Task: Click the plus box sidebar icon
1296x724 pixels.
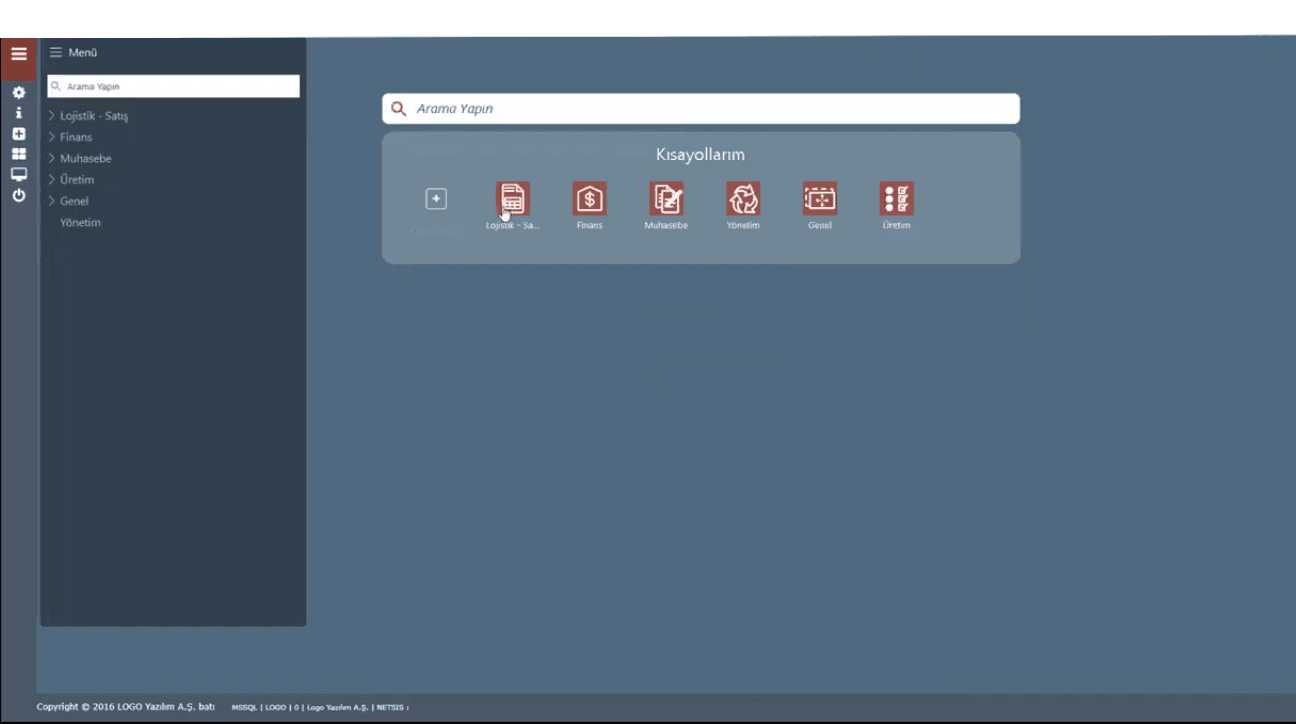Action: pyautogui.click(x=19, y=134)
